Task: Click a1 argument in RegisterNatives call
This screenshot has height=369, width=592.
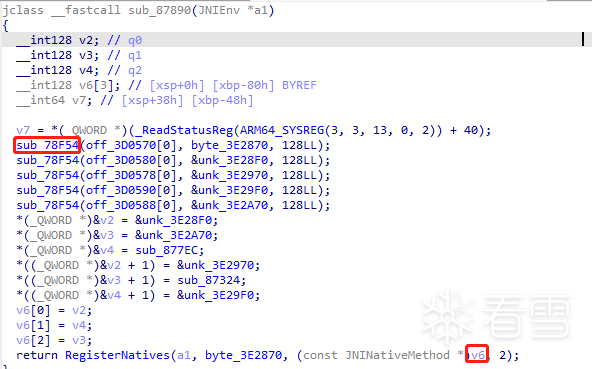Action: [184, 355]
